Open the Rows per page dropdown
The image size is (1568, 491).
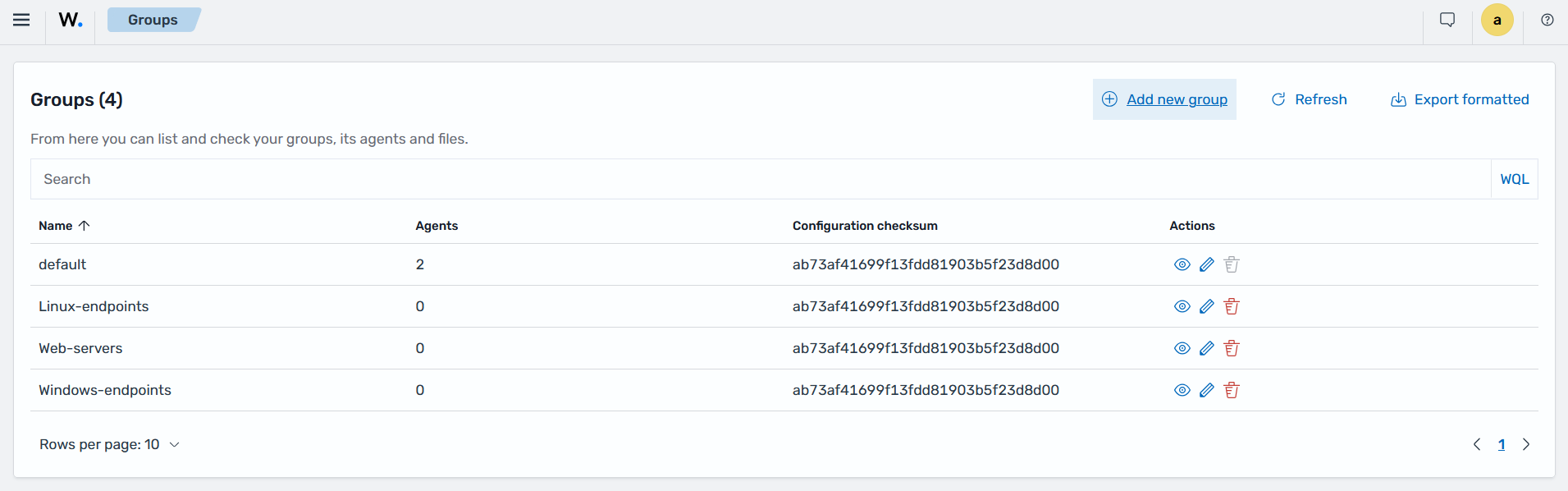click(x=109, y=444)
